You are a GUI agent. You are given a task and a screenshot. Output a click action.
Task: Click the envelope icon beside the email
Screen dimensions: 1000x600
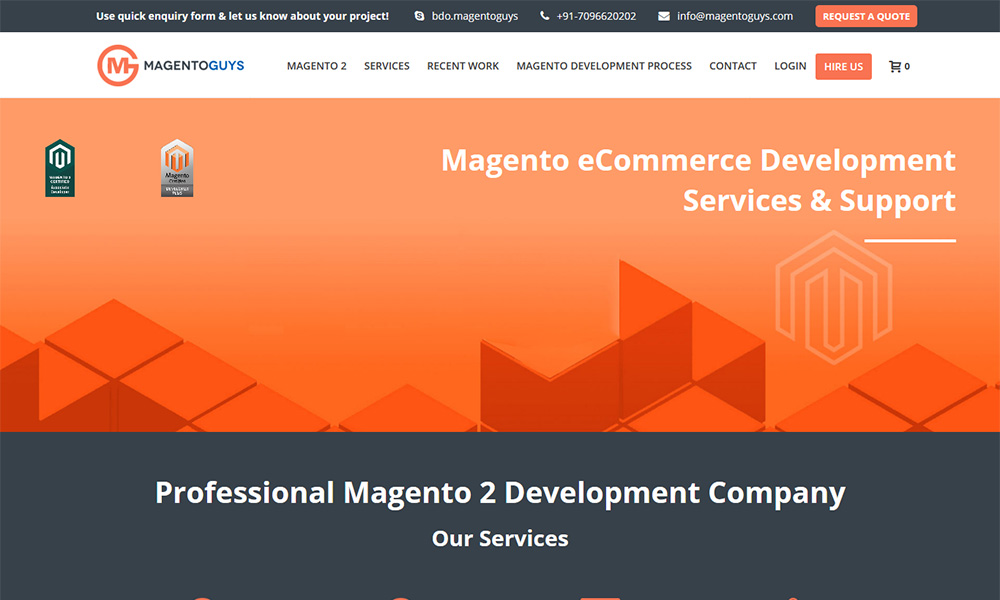point(663,16)
